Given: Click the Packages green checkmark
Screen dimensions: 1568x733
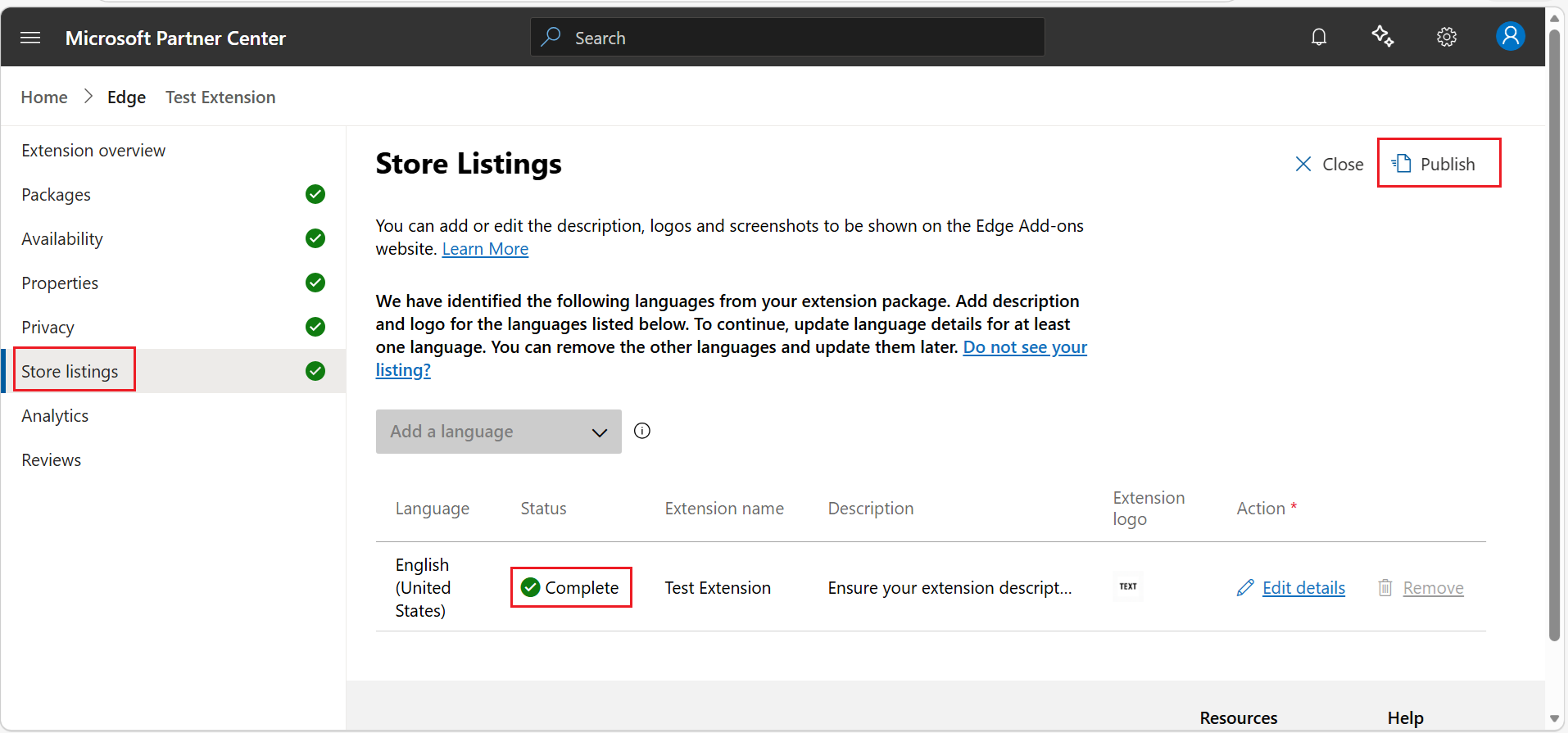Looking at the screenshot, I should pyautogui.click(x=315, y=194).
